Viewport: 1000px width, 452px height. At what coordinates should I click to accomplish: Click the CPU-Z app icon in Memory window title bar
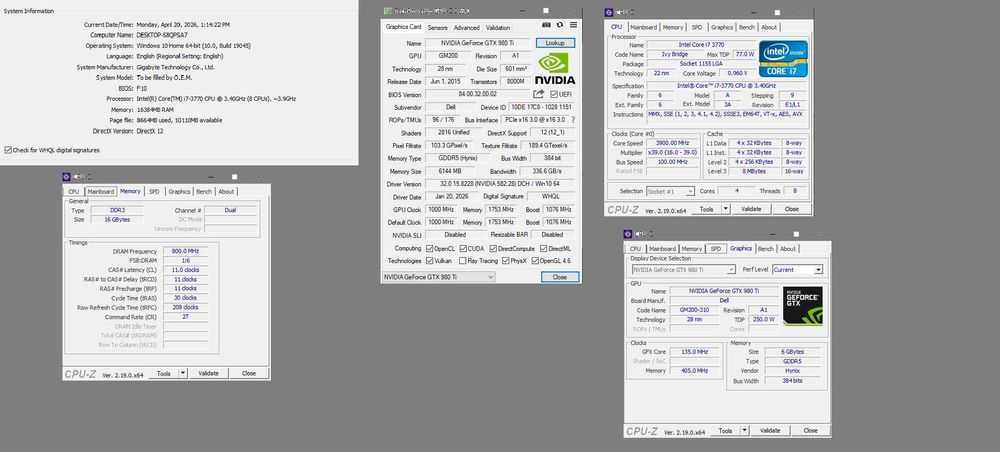66,177
